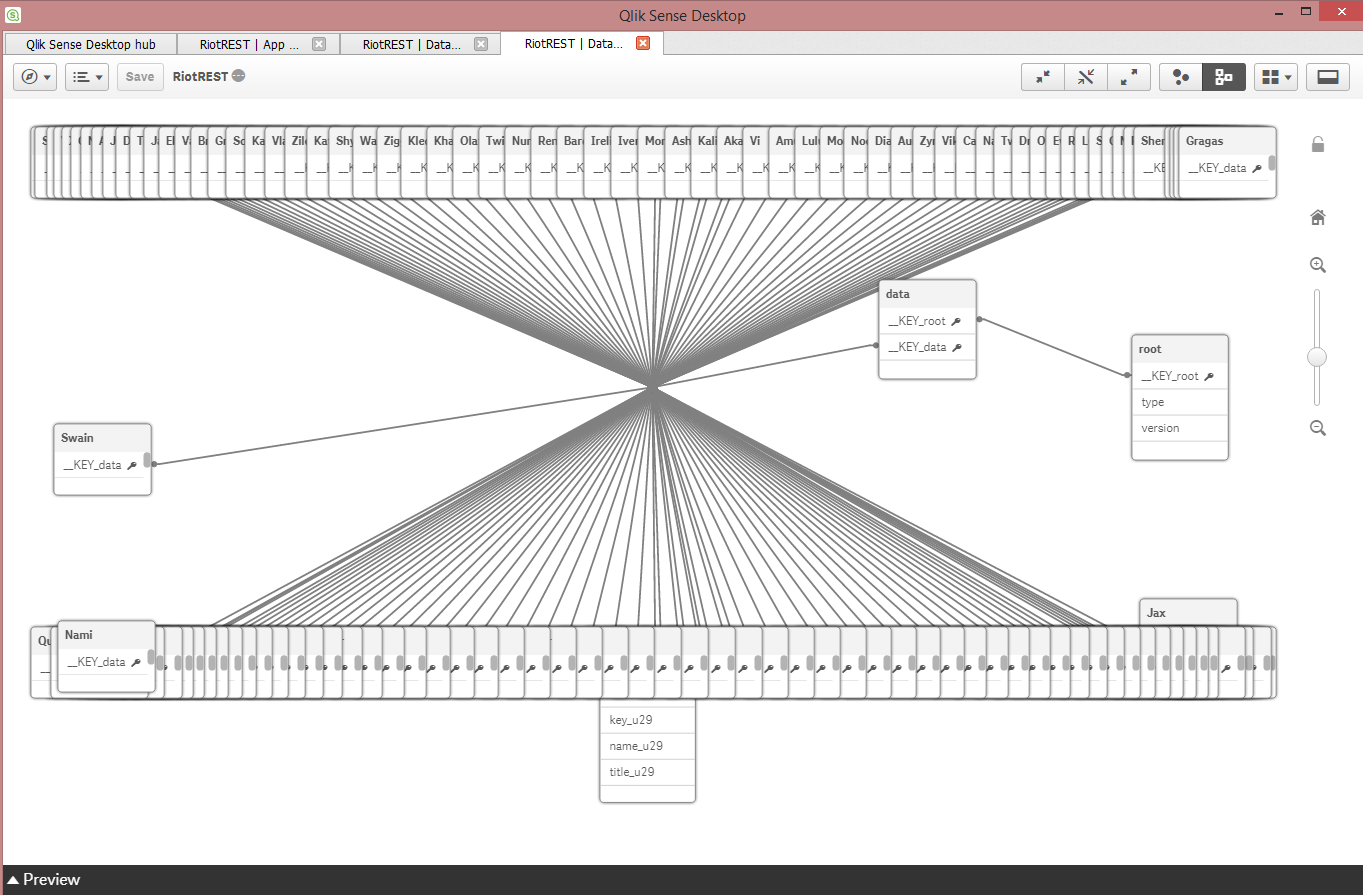Select the collapse-all tables icon
The height and width of the screenshot is (895, 1363).
(1042, 76)
